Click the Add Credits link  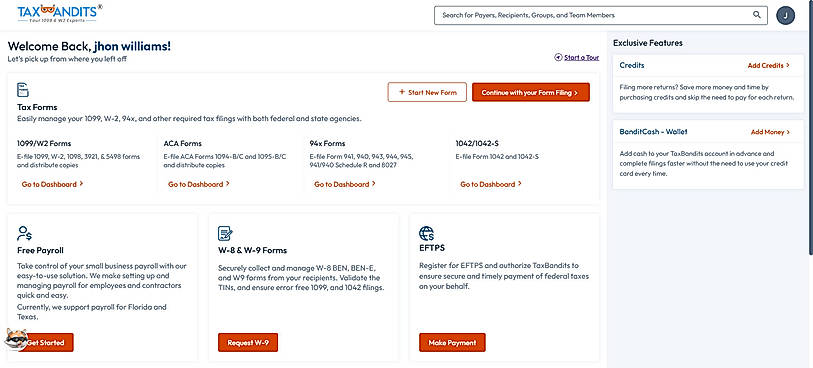[768, 66]
